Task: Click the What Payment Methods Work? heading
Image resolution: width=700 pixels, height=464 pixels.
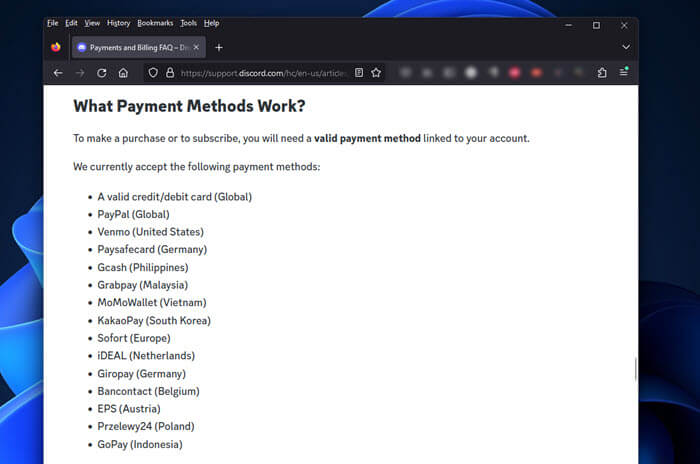Action: (x=189, y=106)
